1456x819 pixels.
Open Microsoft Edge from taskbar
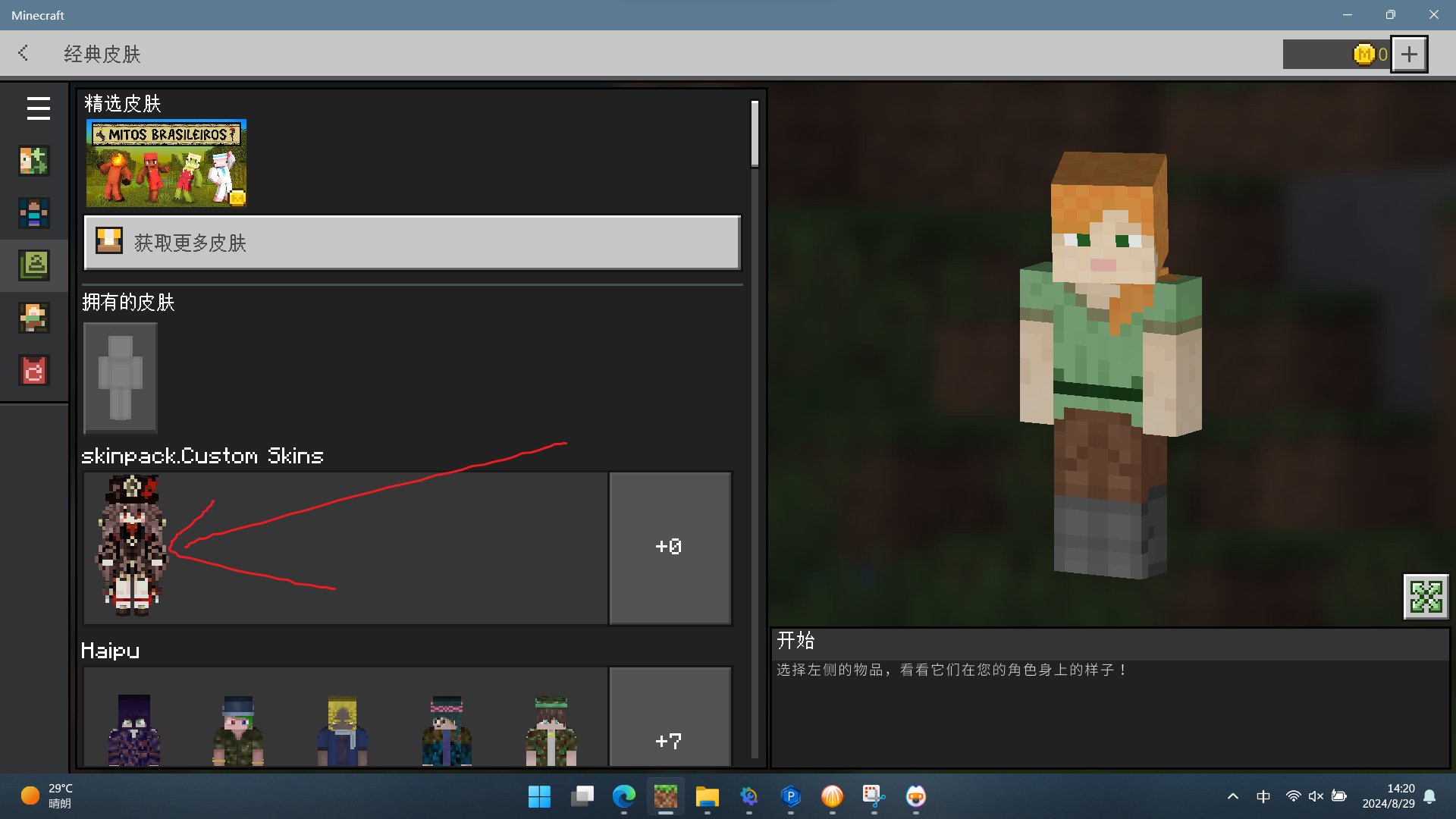[x=623, y=796]
